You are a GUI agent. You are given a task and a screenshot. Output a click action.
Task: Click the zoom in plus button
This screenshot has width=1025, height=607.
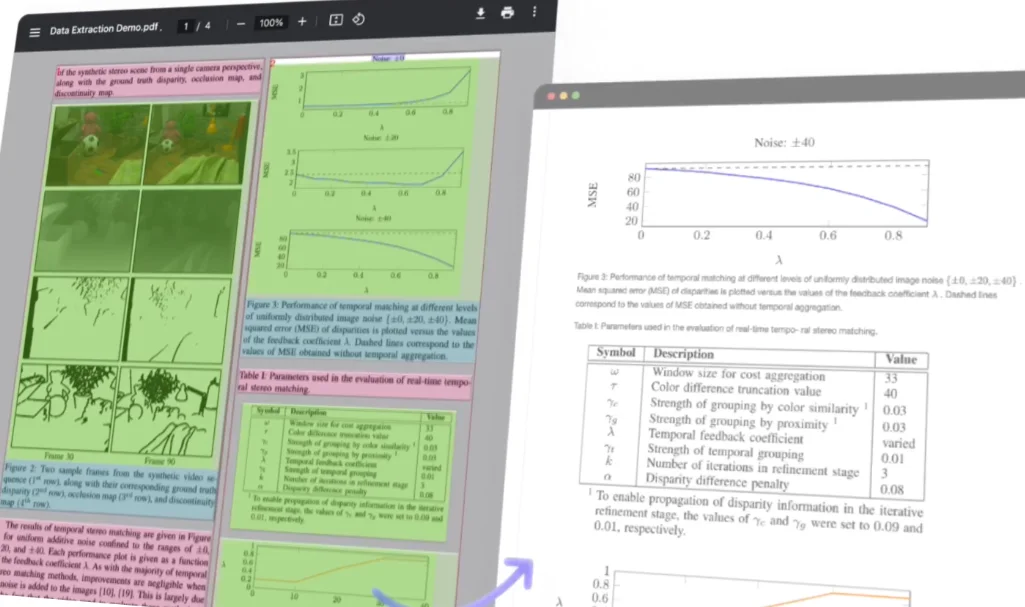point(302,22)
